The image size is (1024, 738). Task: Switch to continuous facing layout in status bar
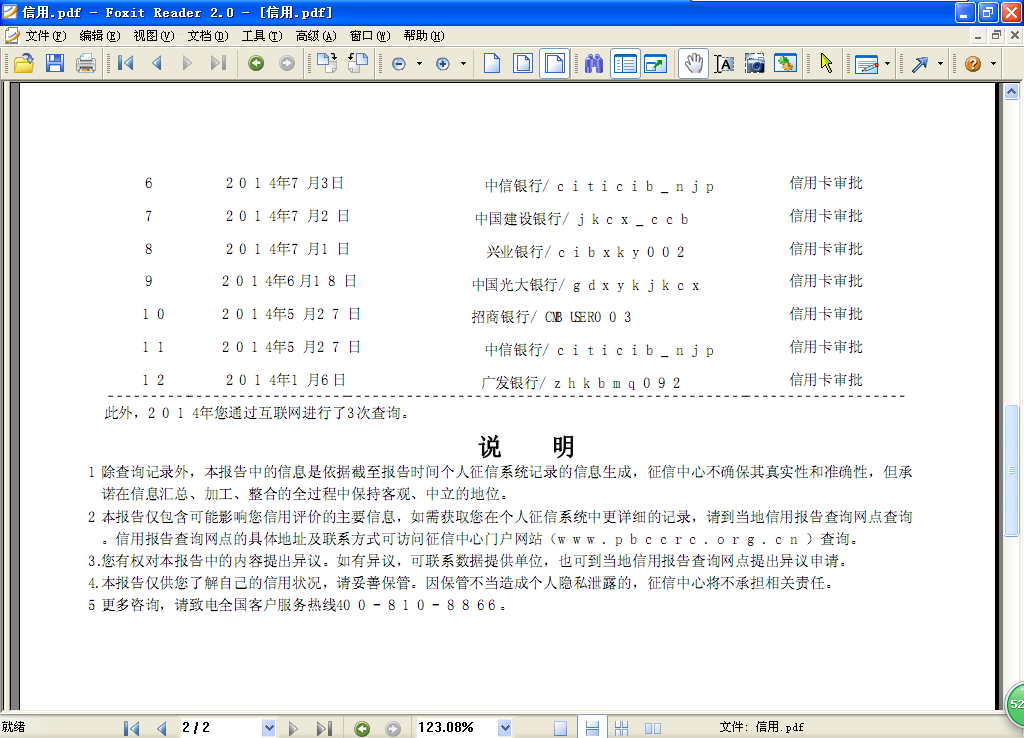(621, 728)
